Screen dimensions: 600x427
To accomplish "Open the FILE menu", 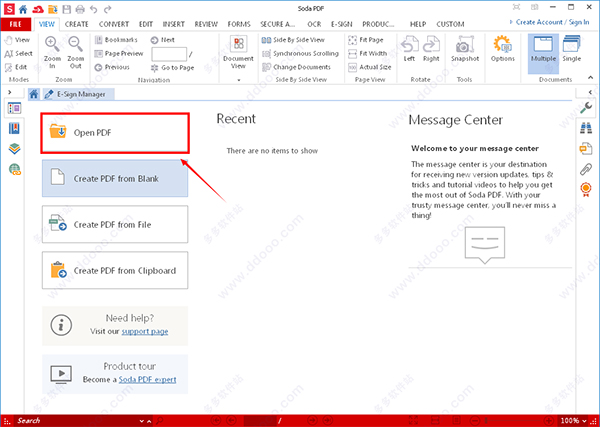I will (x=16, y=24).
